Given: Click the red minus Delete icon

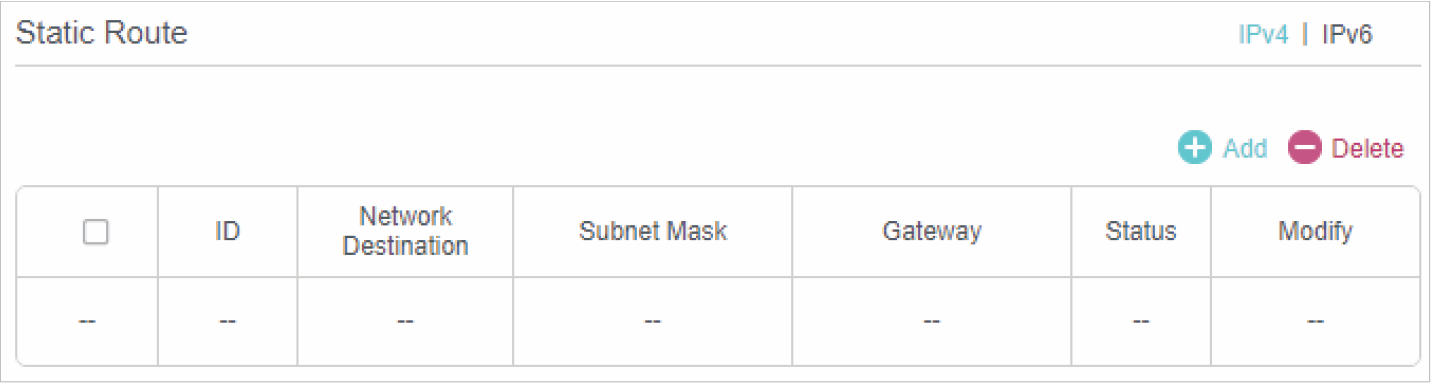Looking at the screenshot, I should [1304, 148].
